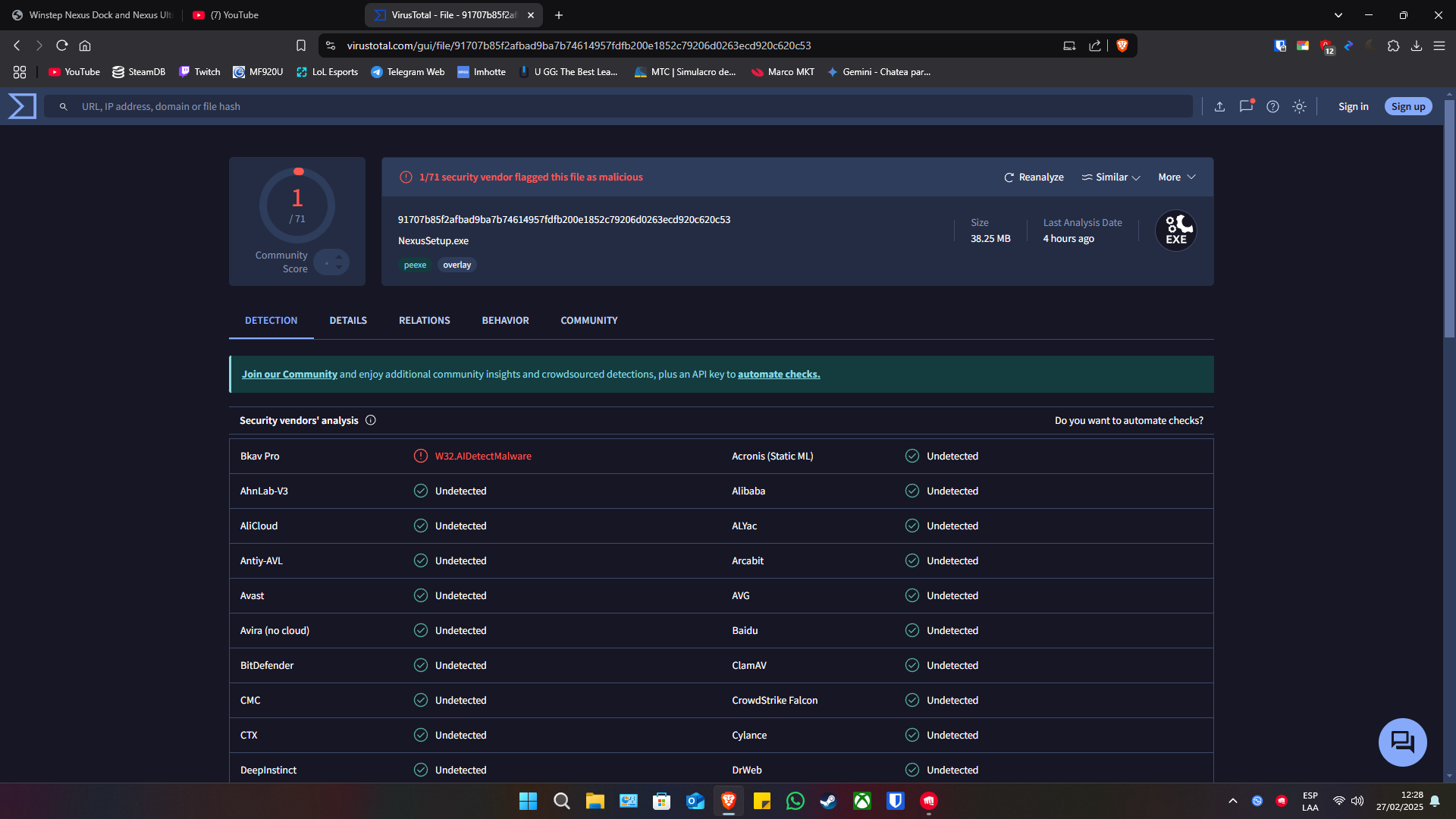
Task: Vote up on the Community Score arrow
Action: click(339, 257)
